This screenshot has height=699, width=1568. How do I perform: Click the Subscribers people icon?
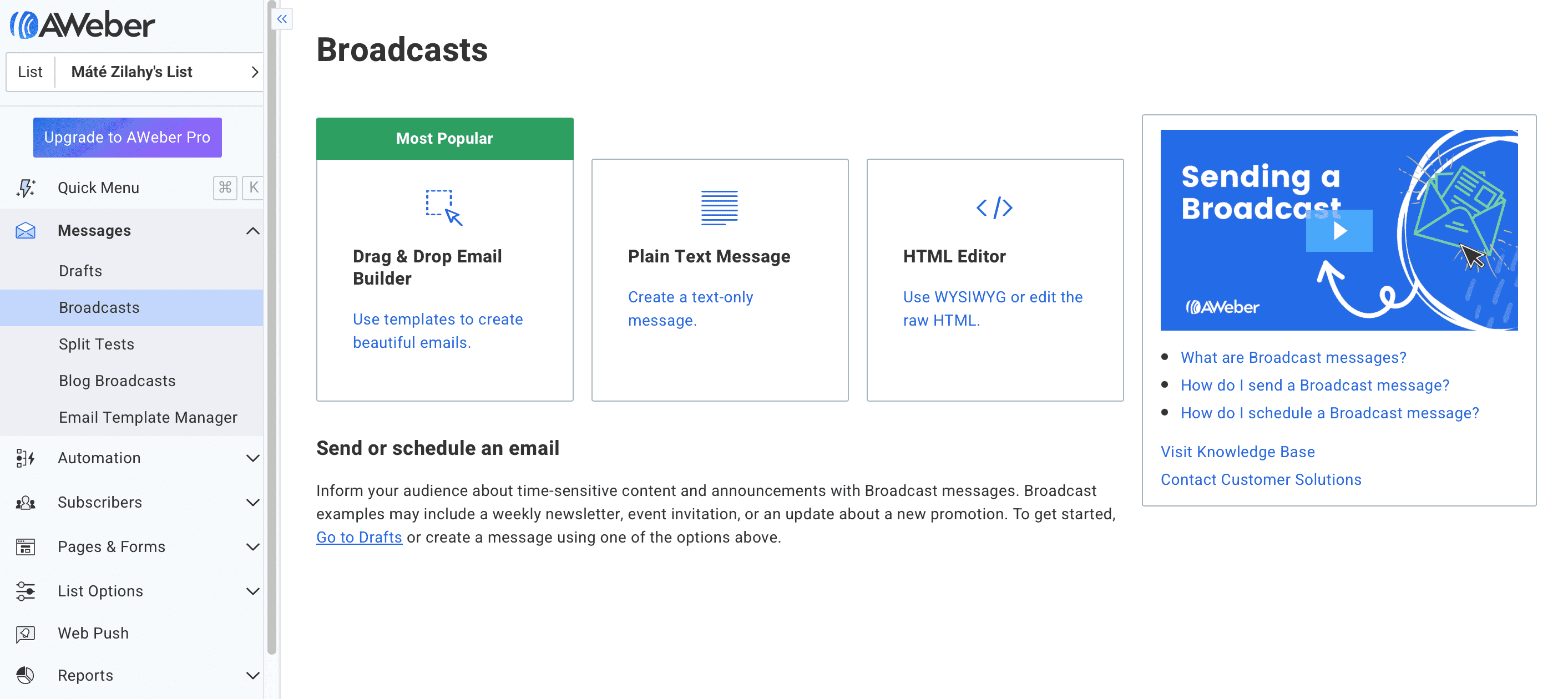tap(26, 503)
